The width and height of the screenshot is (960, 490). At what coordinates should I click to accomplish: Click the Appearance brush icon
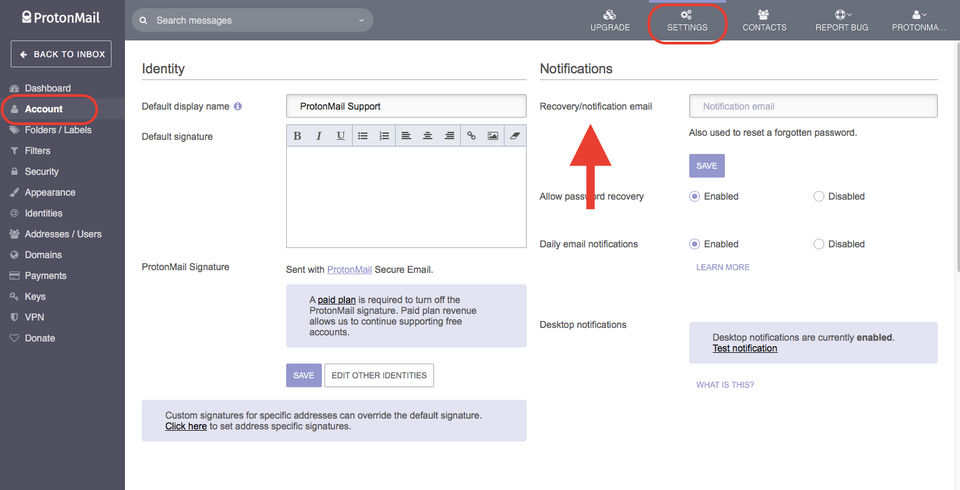click(14, 192)
